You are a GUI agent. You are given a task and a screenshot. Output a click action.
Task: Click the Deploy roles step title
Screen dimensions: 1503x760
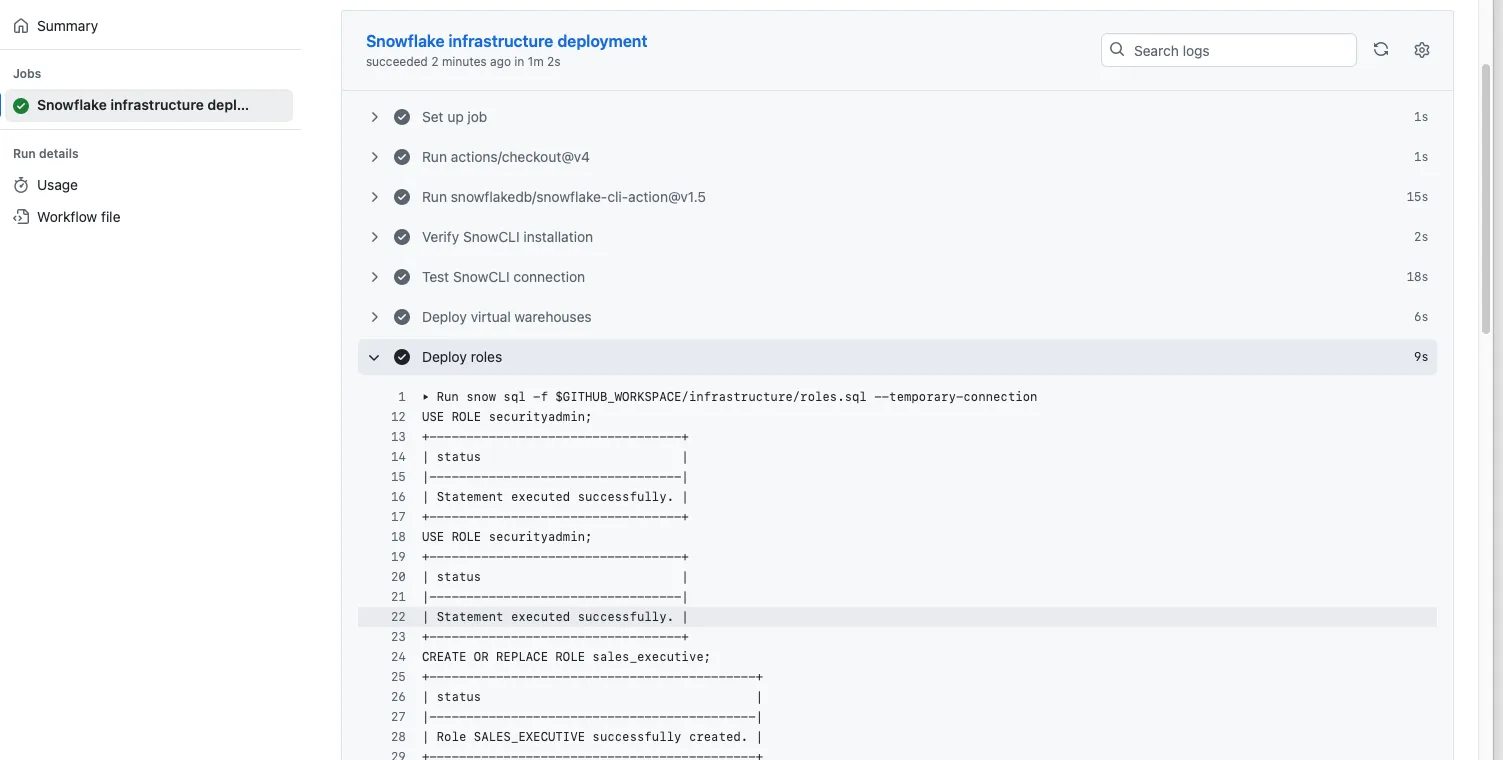462,357
